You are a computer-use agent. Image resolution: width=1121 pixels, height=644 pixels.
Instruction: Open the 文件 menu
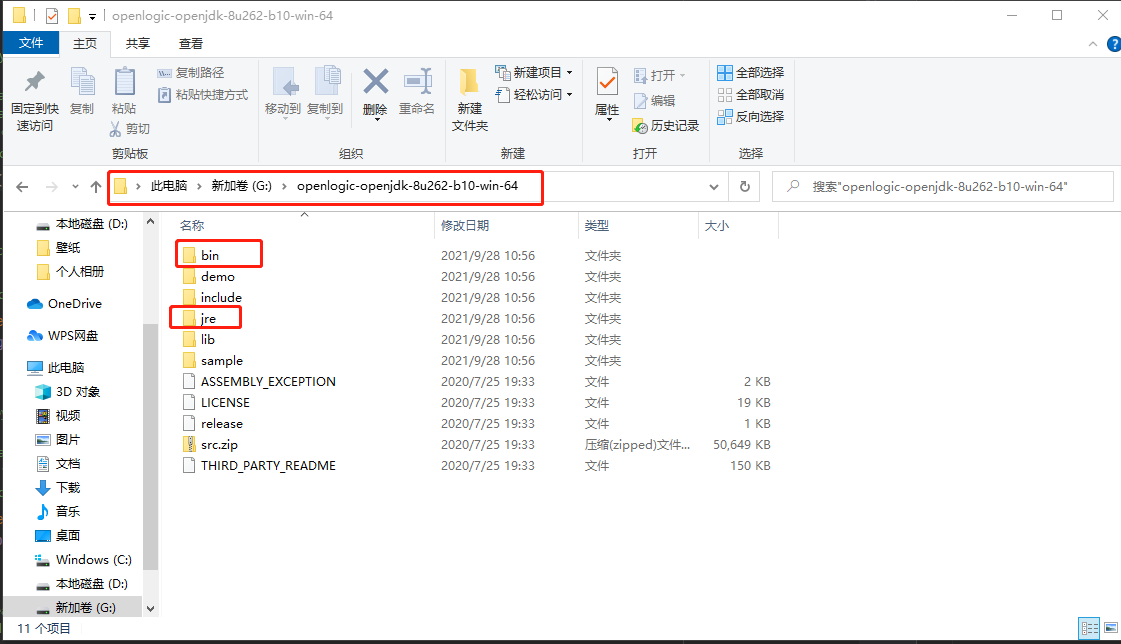[32, 43]
